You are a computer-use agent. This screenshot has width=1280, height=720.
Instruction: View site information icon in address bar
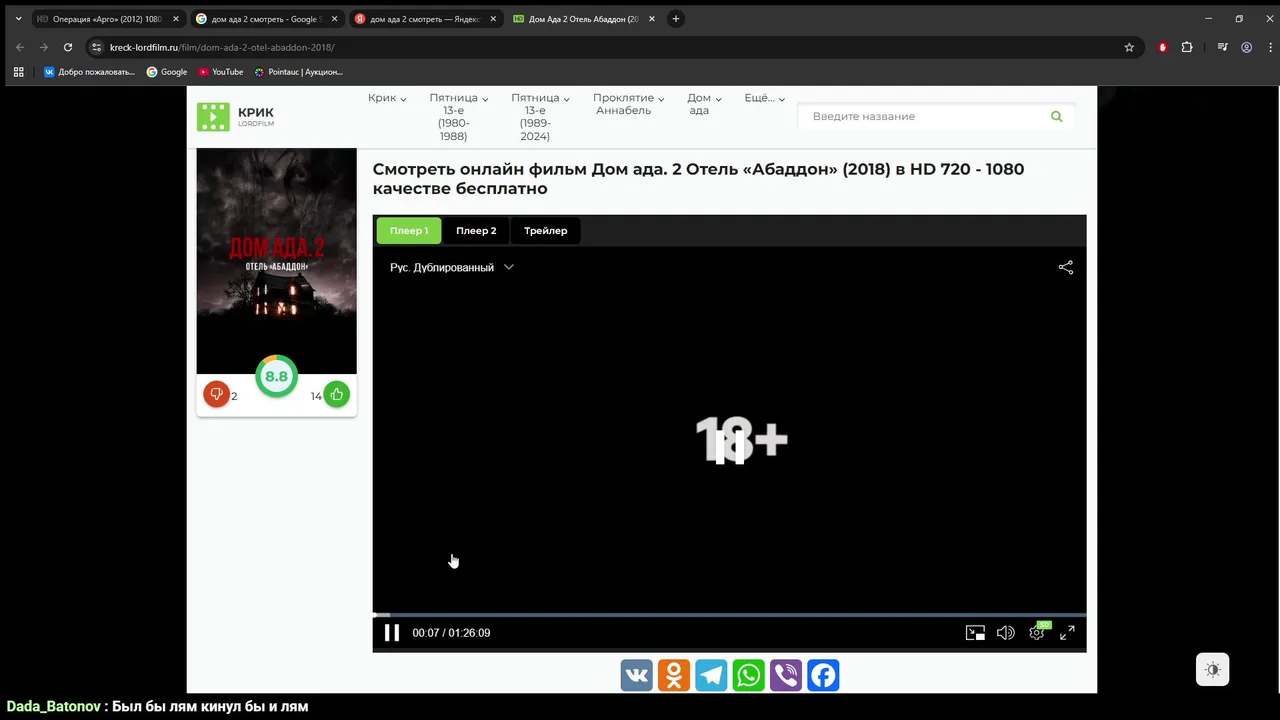click(96, 47)
